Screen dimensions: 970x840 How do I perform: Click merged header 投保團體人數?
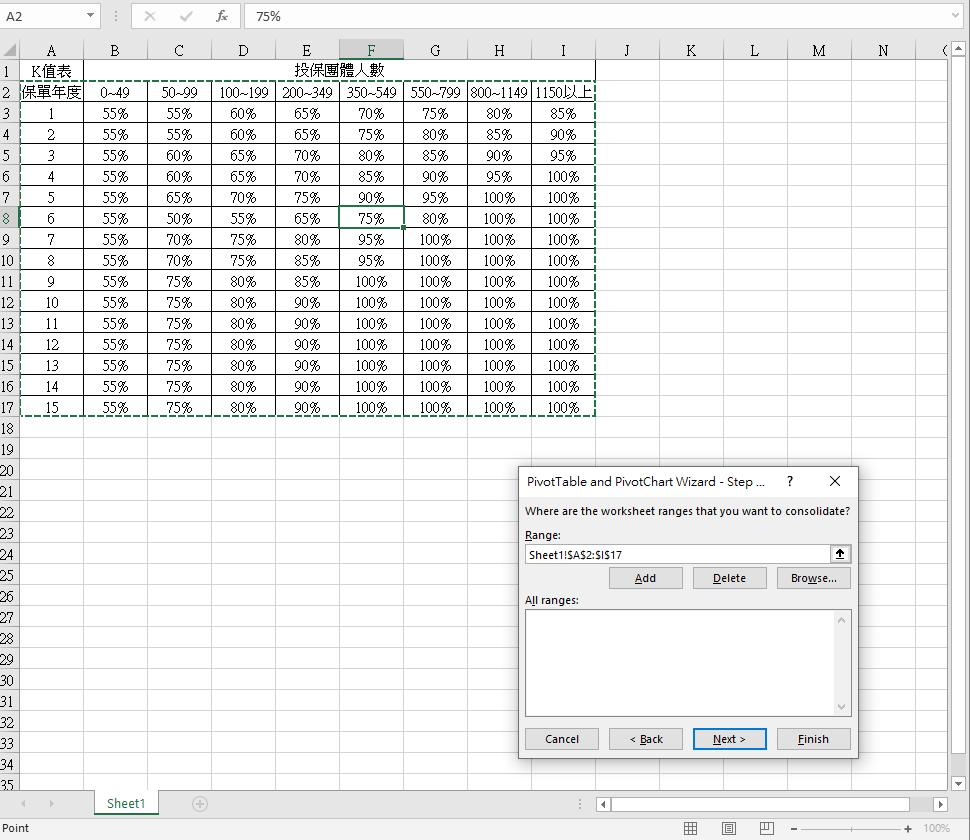[339, 71]
